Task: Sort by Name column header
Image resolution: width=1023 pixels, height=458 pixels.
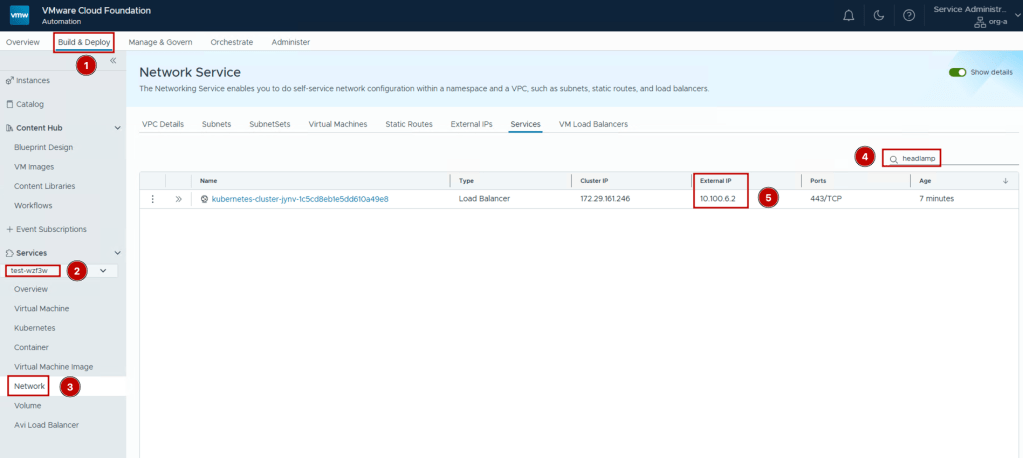Action: click(x=209, y=181)
